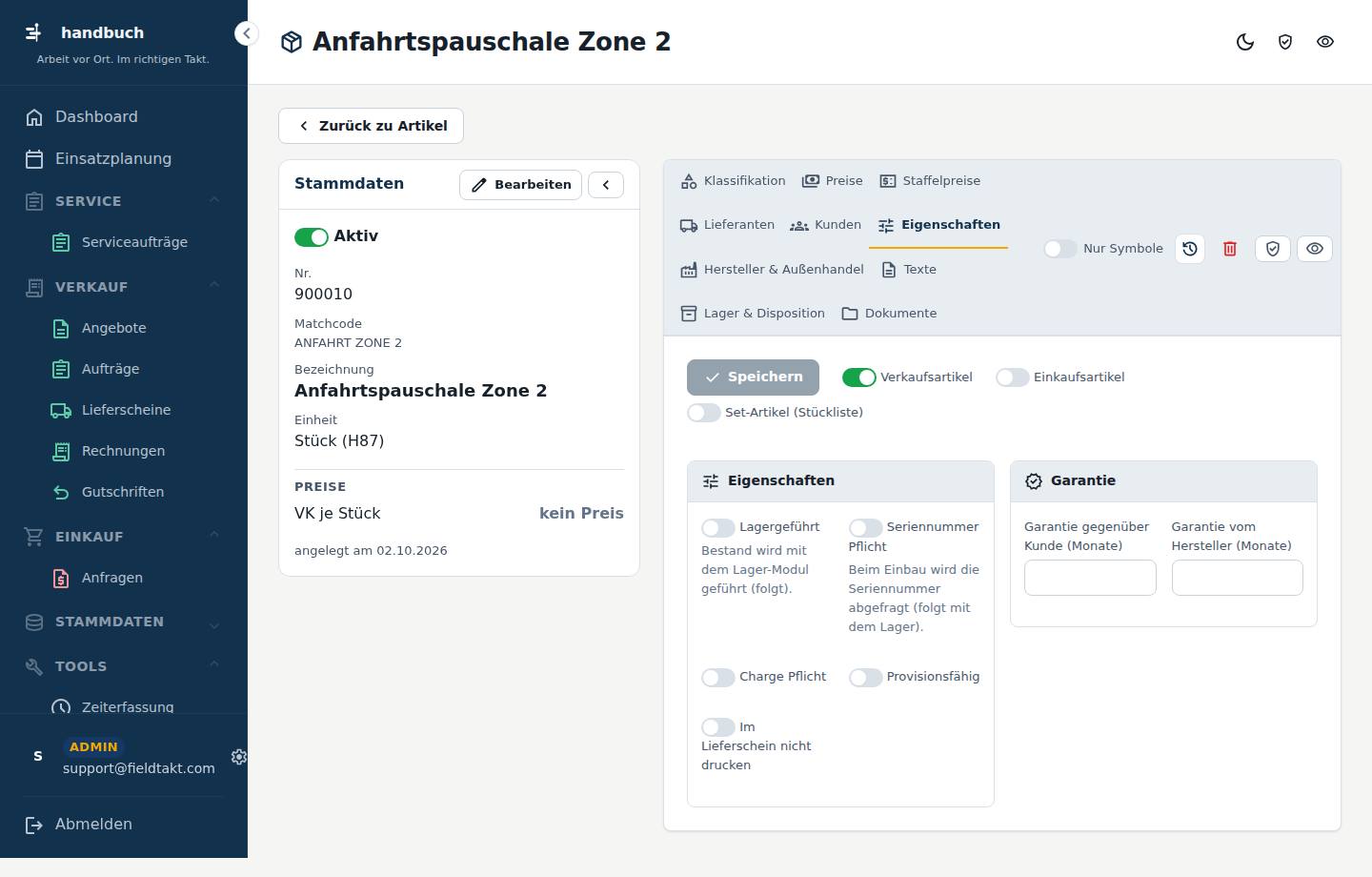Delete the article with the red trash icon
This screenshot has width=1372, height=877.
[1230, 249]
